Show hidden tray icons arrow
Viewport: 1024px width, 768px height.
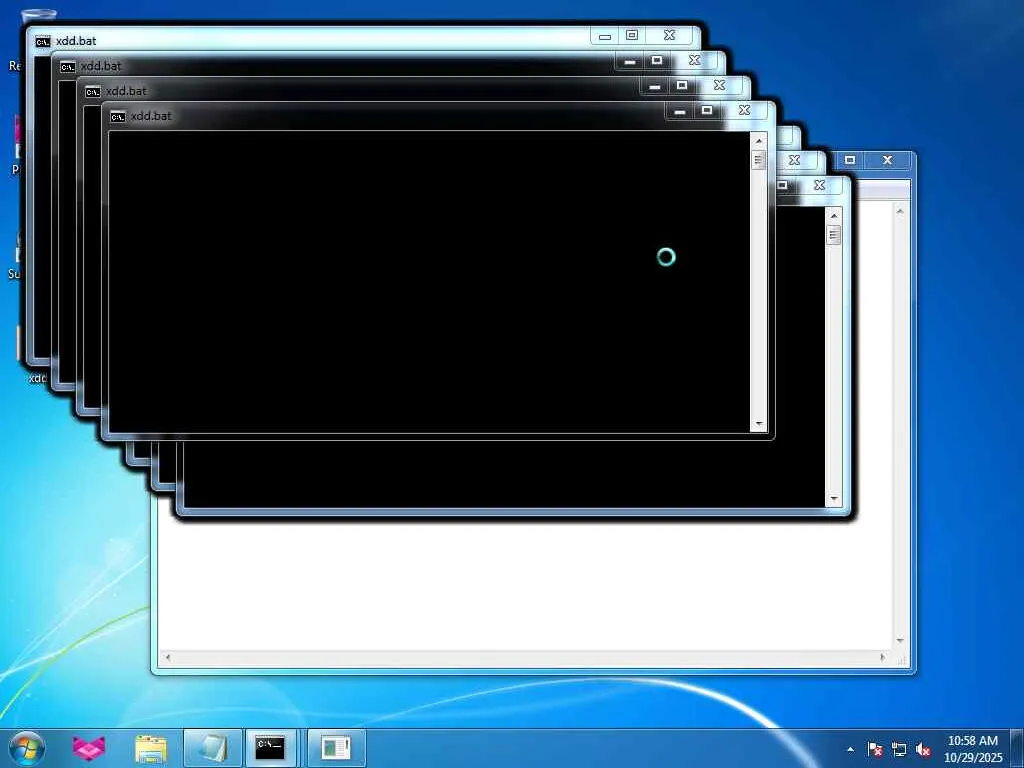click(850, 749)
